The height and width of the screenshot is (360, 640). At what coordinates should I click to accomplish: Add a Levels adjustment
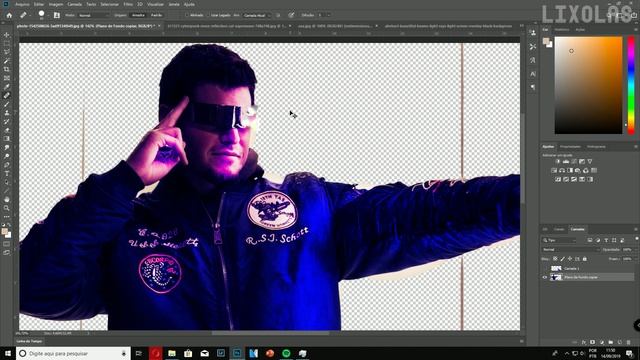(x=566, y=162)
